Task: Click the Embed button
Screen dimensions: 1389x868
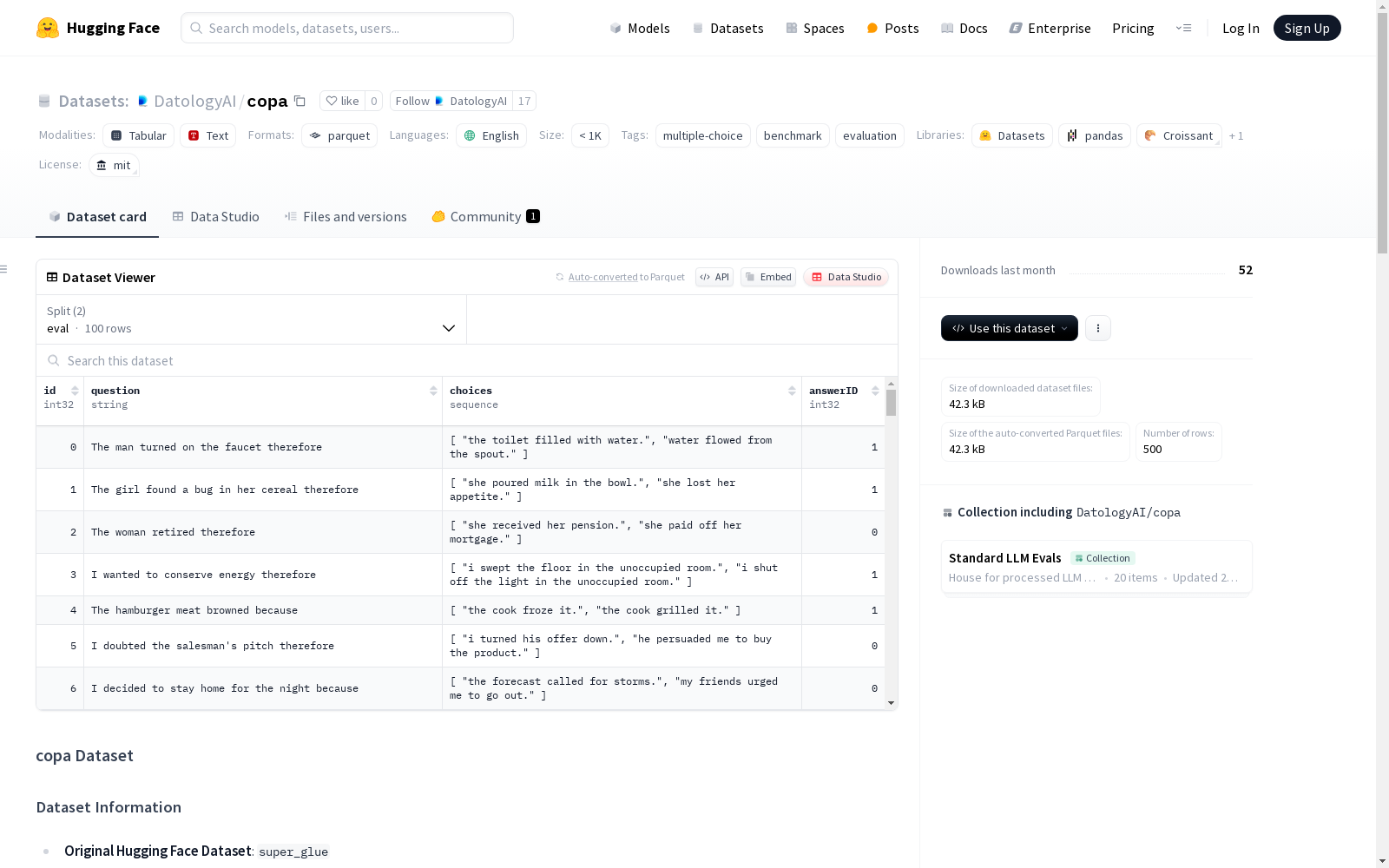Action: (768, 277)
